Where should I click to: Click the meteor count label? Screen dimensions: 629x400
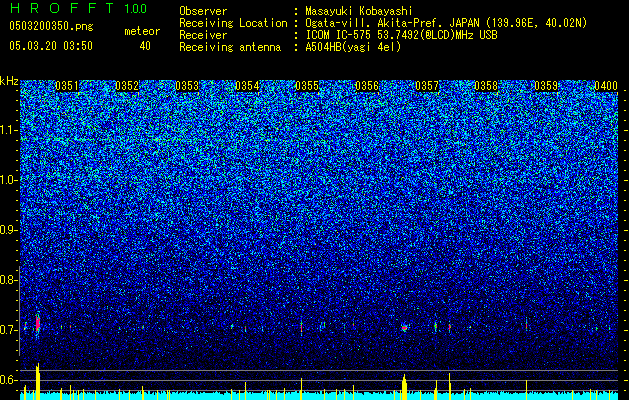[x=142, y=31]
